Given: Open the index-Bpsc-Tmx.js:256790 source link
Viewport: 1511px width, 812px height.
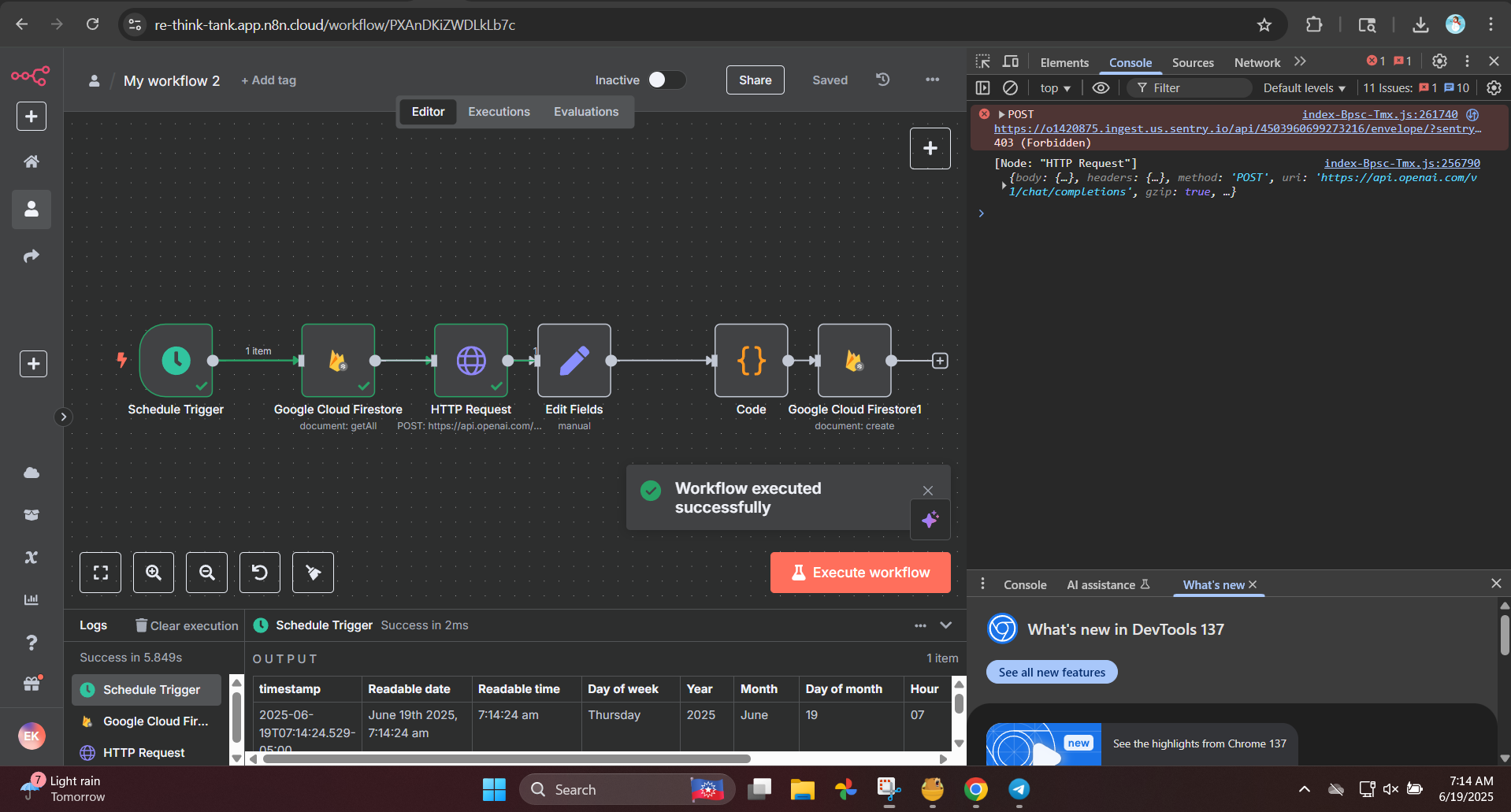Looking at the screenshot, I should pyautogui.click(x=1401, y=163).
